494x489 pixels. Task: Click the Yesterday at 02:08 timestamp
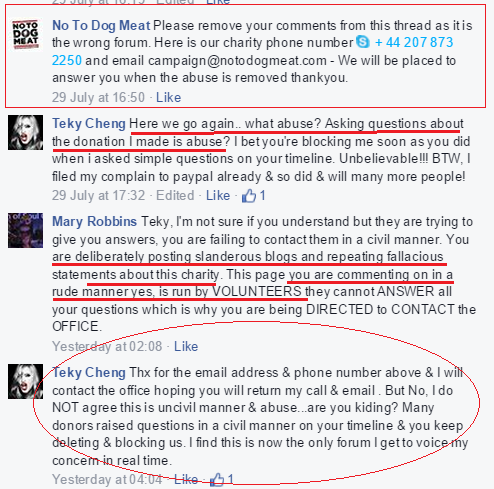107,346
